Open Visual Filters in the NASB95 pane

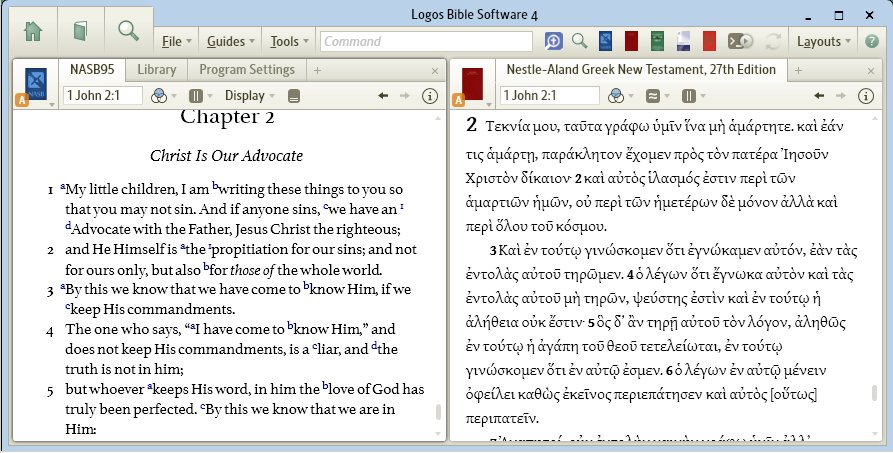tap(159, 96)
